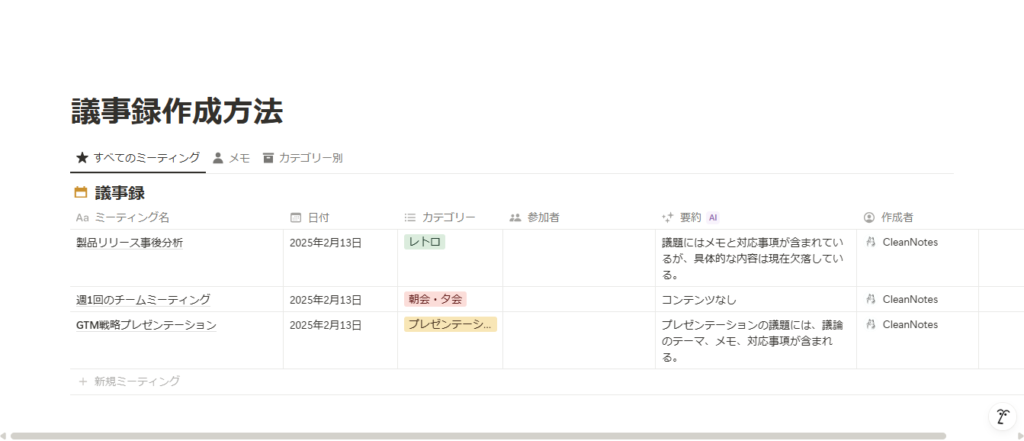Screen dimensions: 1024x441
Task: Open the 要約 column header menu
Action: [x=756, y=218]
